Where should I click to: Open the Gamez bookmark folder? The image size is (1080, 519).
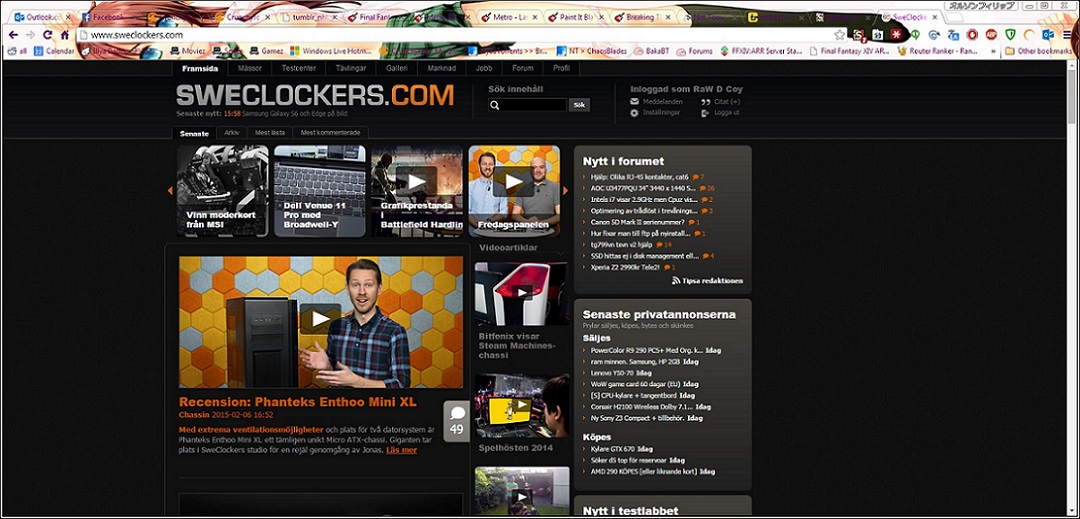(x=267, y=51)
